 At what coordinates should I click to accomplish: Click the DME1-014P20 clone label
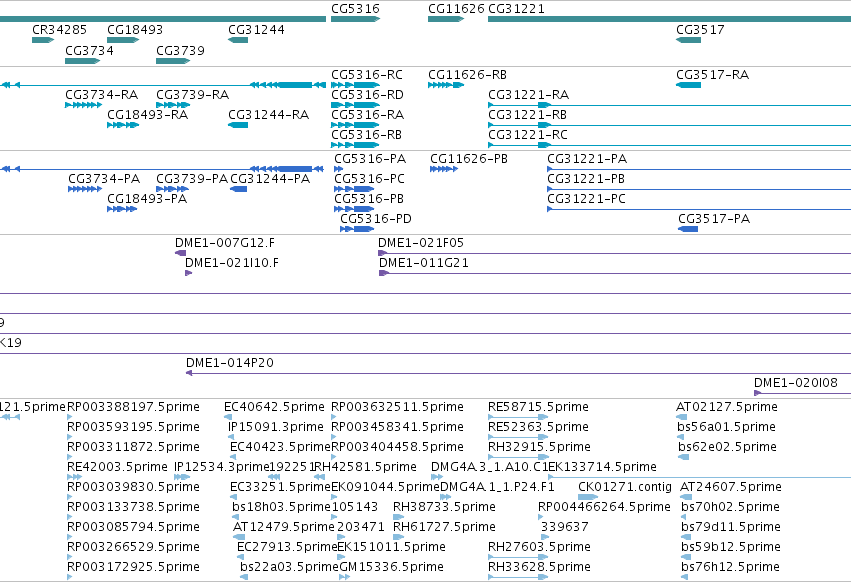[x=230, y=363]
